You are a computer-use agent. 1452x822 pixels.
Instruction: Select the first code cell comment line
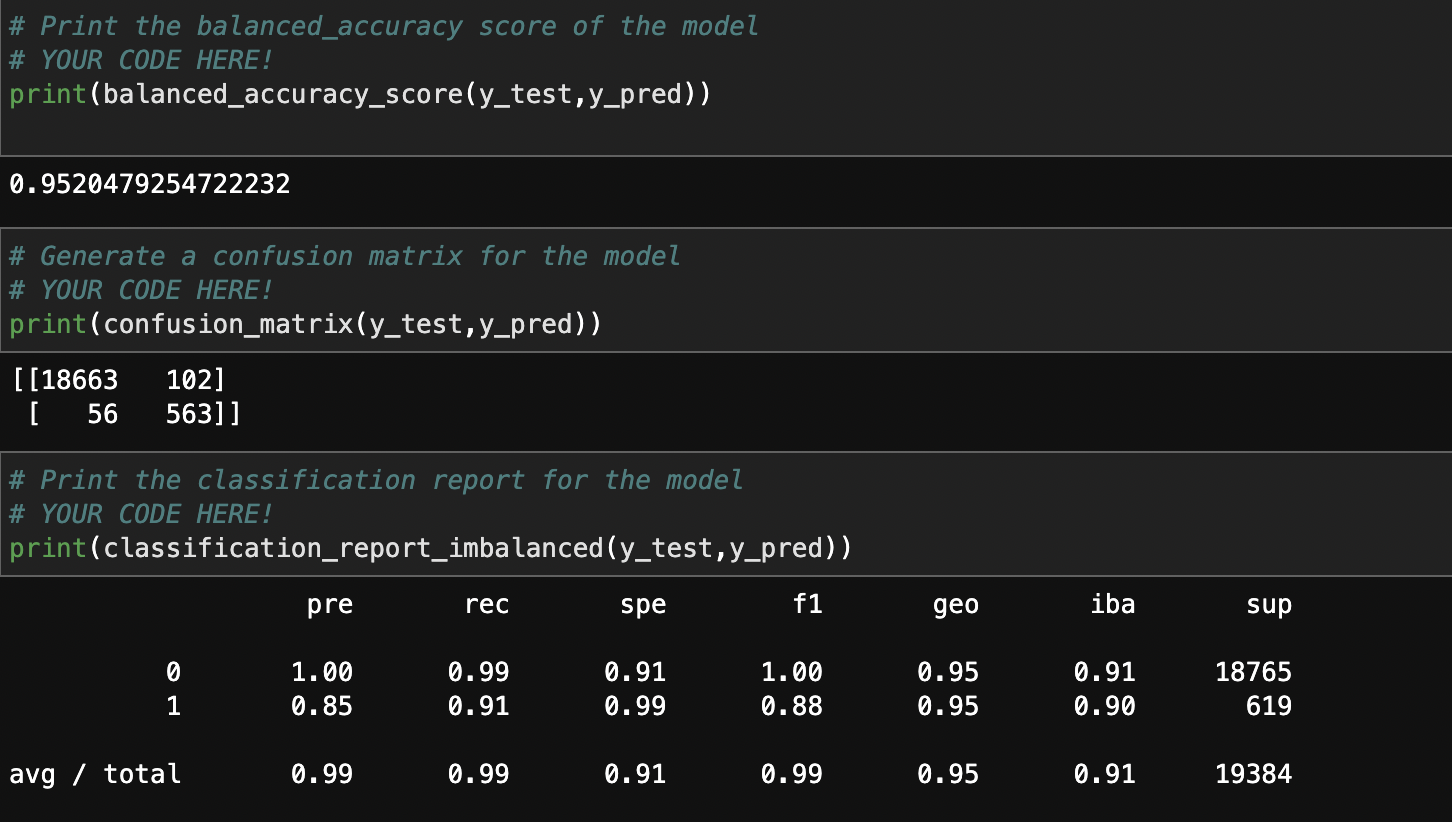point(380,26)
